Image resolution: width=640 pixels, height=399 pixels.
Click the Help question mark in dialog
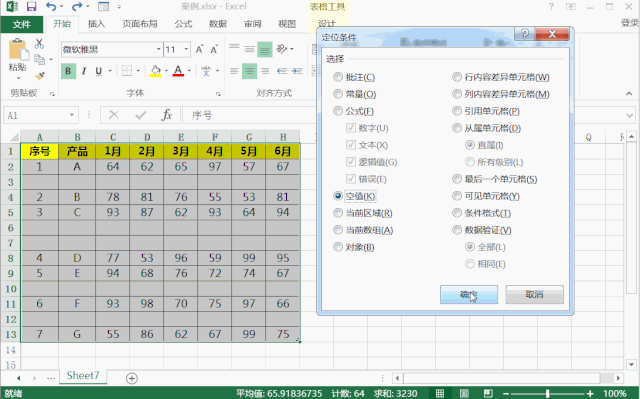525,34
